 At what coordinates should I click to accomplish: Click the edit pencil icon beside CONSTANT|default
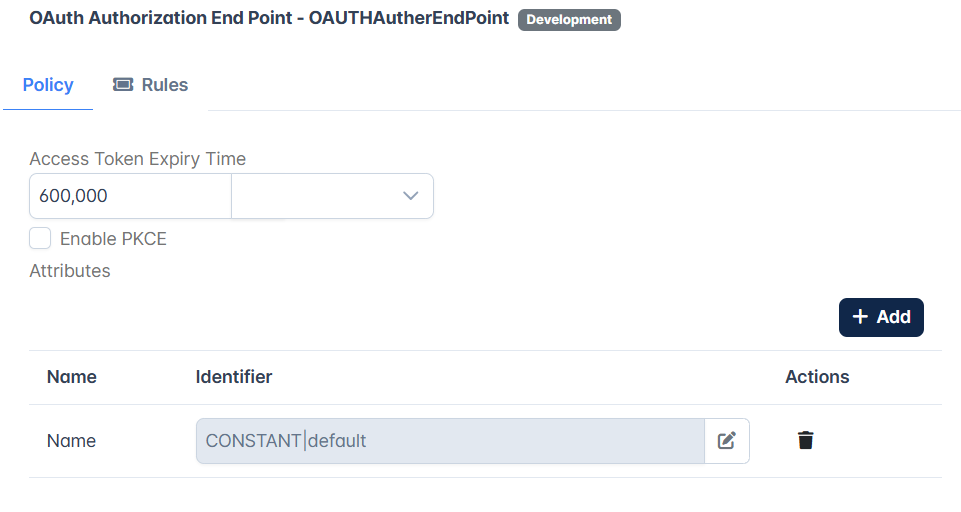pos(727,441)
